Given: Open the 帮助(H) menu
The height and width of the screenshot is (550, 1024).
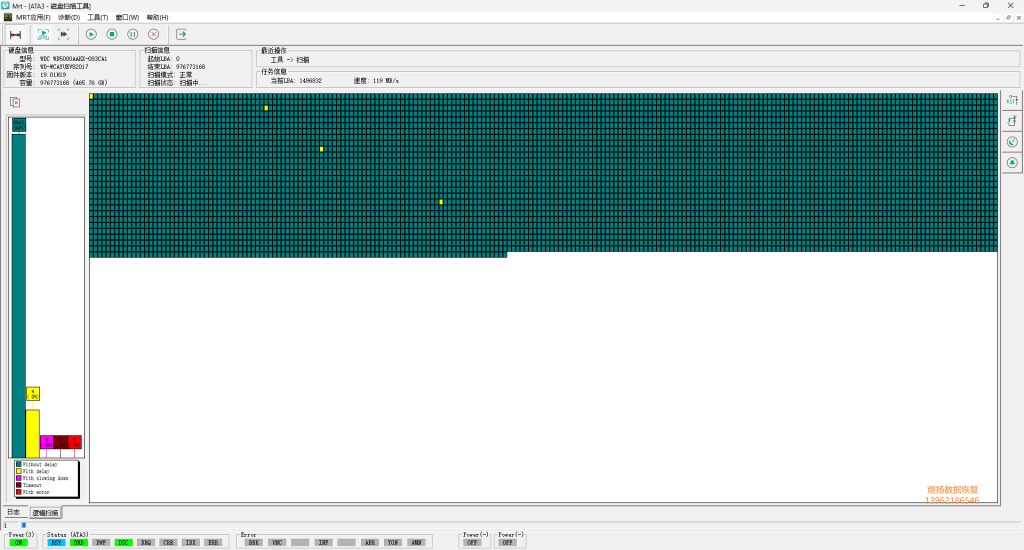Looking at the screenshot, I should (157, 18).
